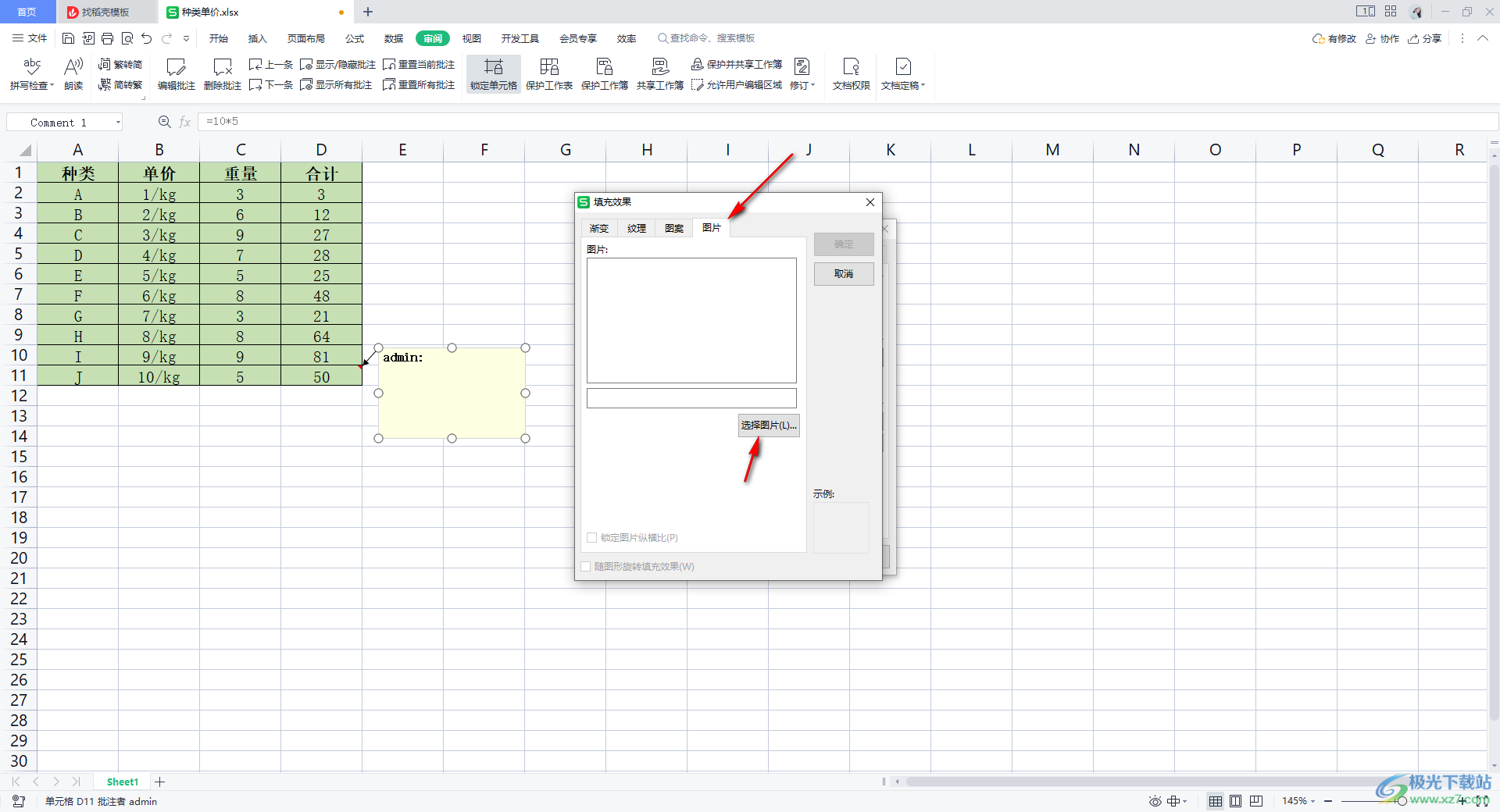The image size is (1500, 812).
Task: Click Share Workbook (共享工作簿)
Action: click(660, 74)
